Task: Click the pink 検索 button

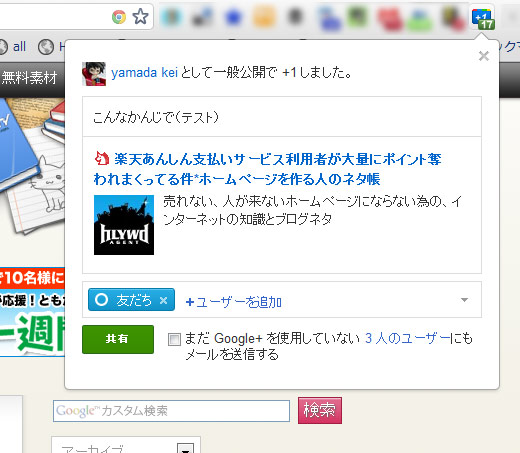Action: pos(320,410)
